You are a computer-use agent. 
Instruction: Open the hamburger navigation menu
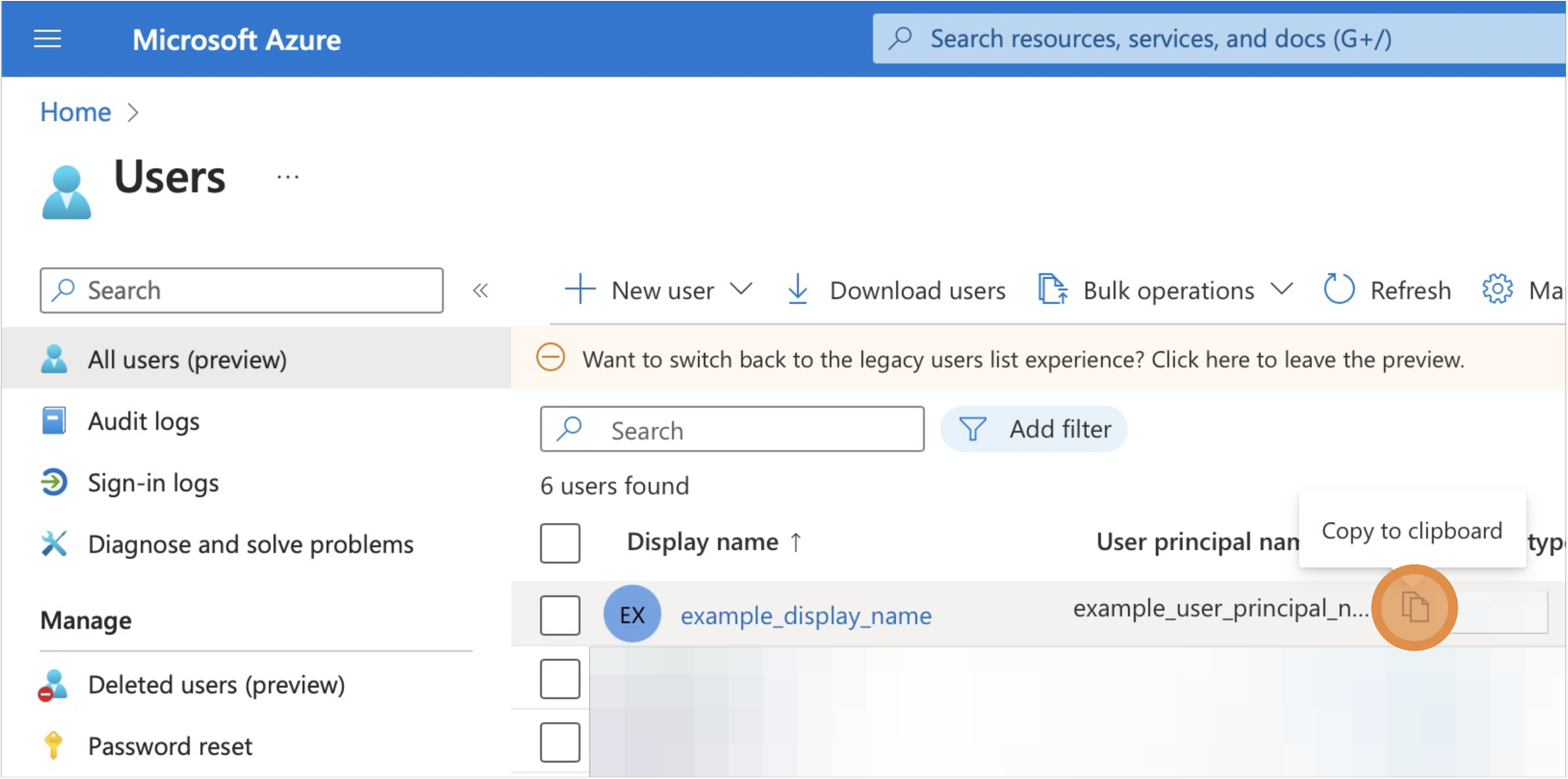pyautogui.click(x=48, y=38)
